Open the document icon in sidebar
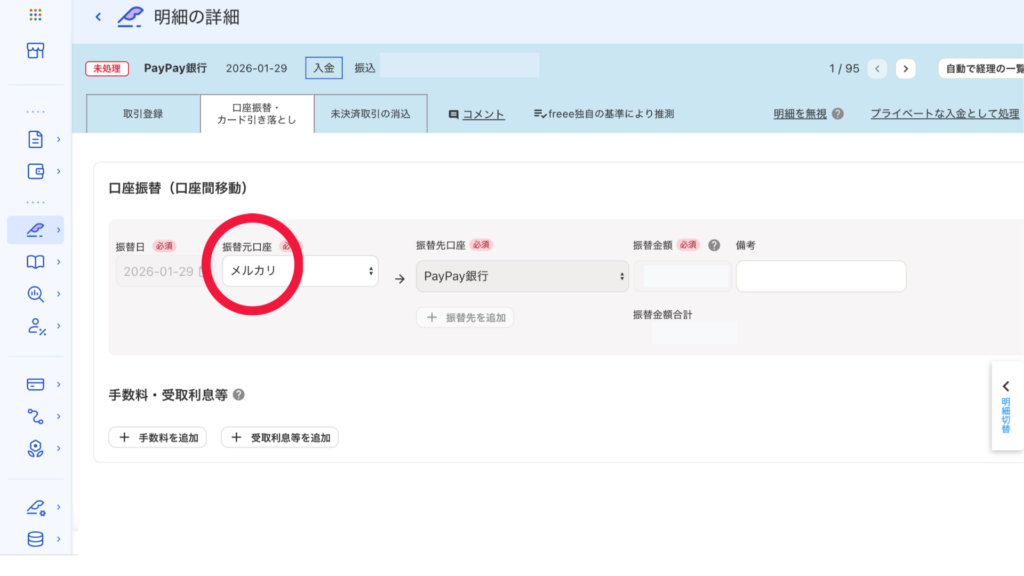The image size is (1024, 576). [36, 139]
